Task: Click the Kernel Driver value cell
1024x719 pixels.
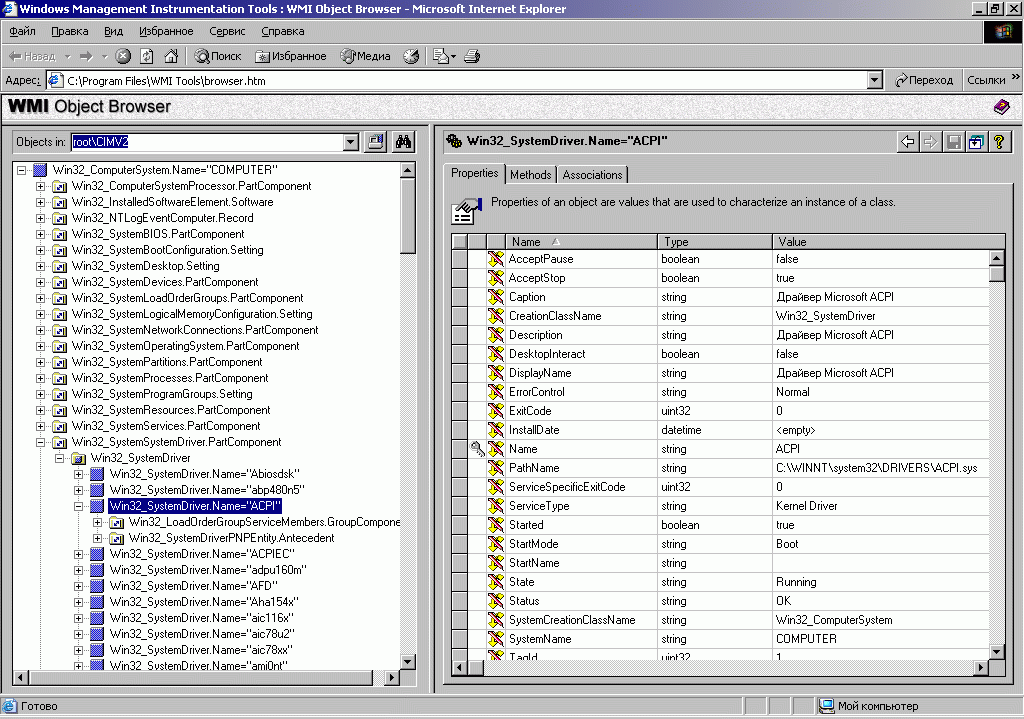Action: pos(880,505)
